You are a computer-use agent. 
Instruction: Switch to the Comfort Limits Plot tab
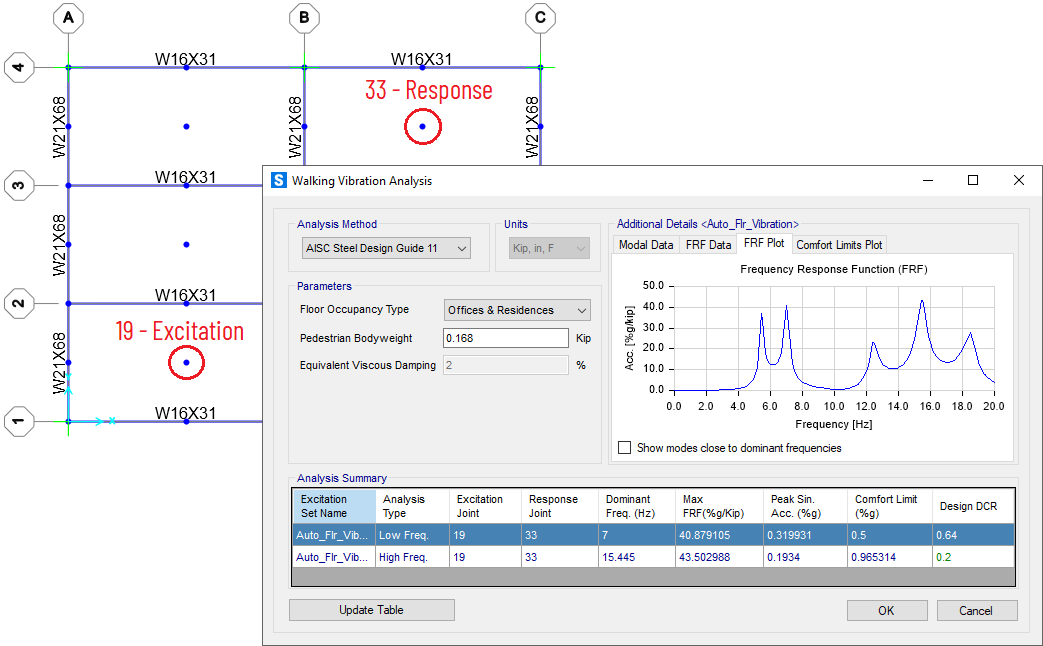click(x=840, y=243)
